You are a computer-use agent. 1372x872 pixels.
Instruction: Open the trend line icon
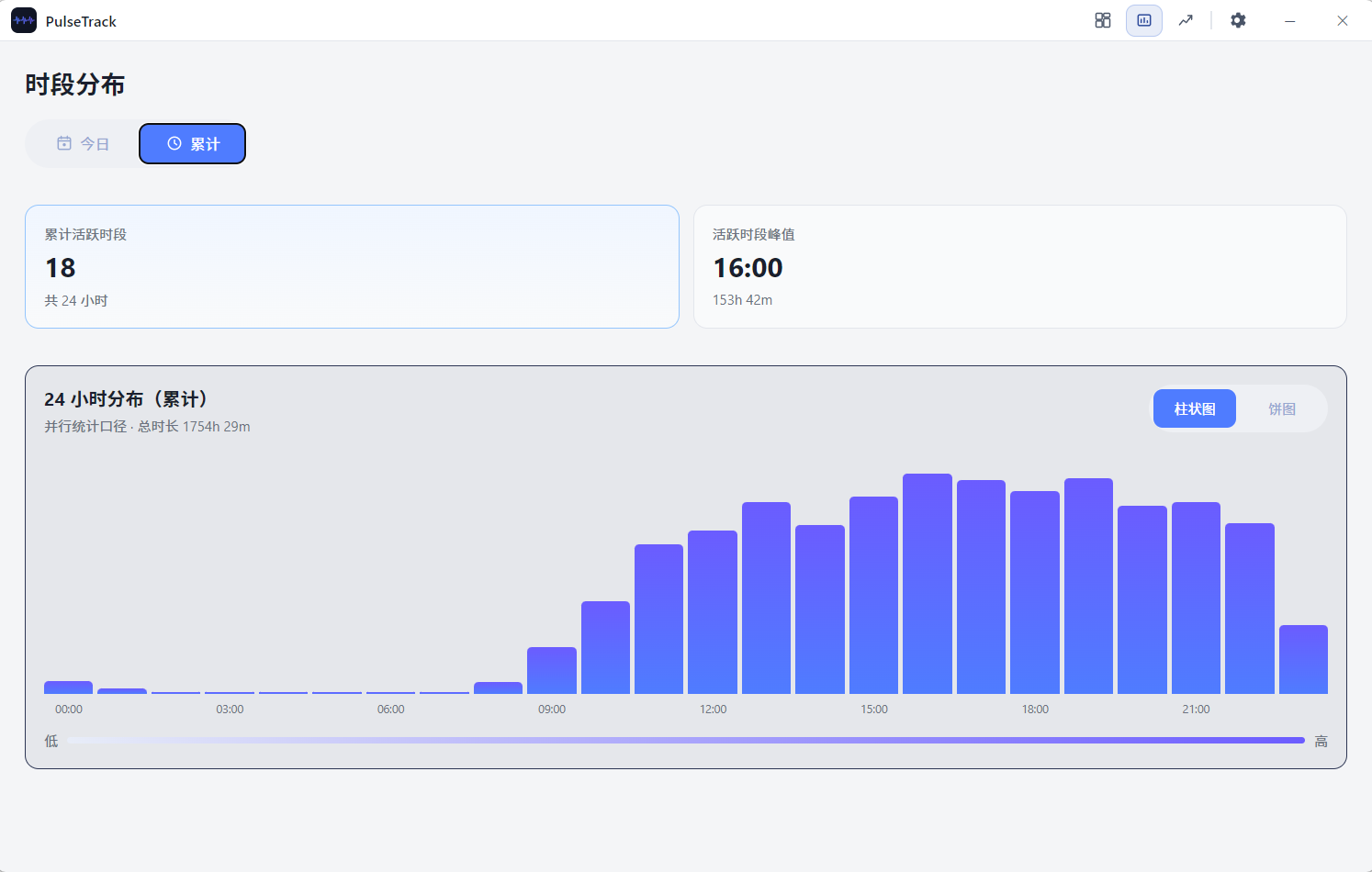1186,20
